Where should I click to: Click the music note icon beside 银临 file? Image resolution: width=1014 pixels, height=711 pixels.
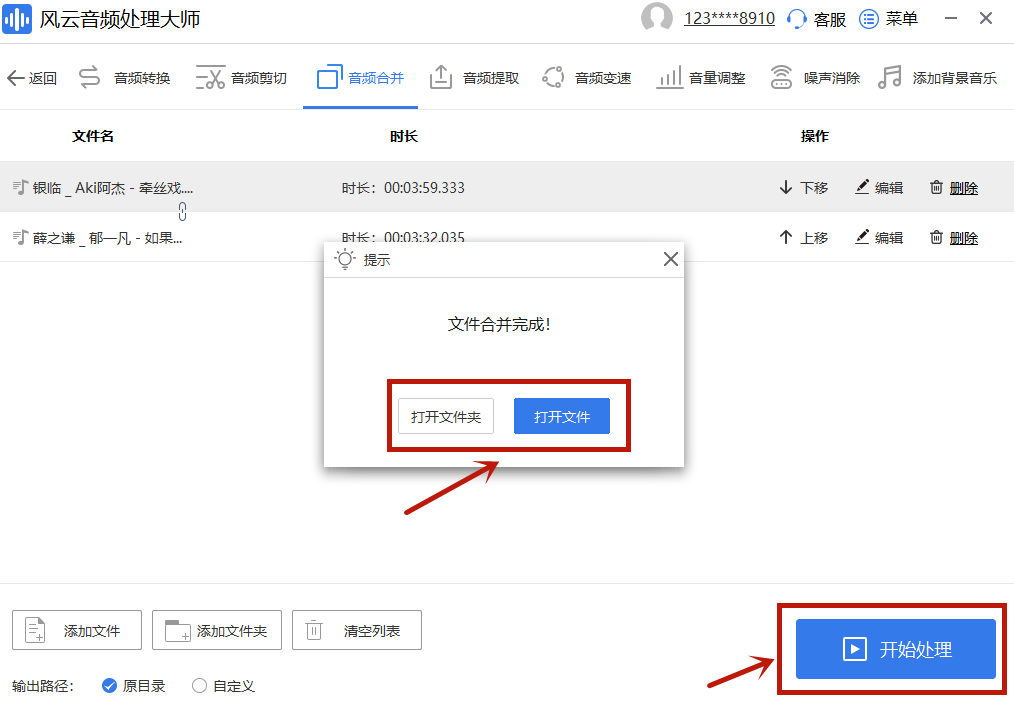coord(21,187)
